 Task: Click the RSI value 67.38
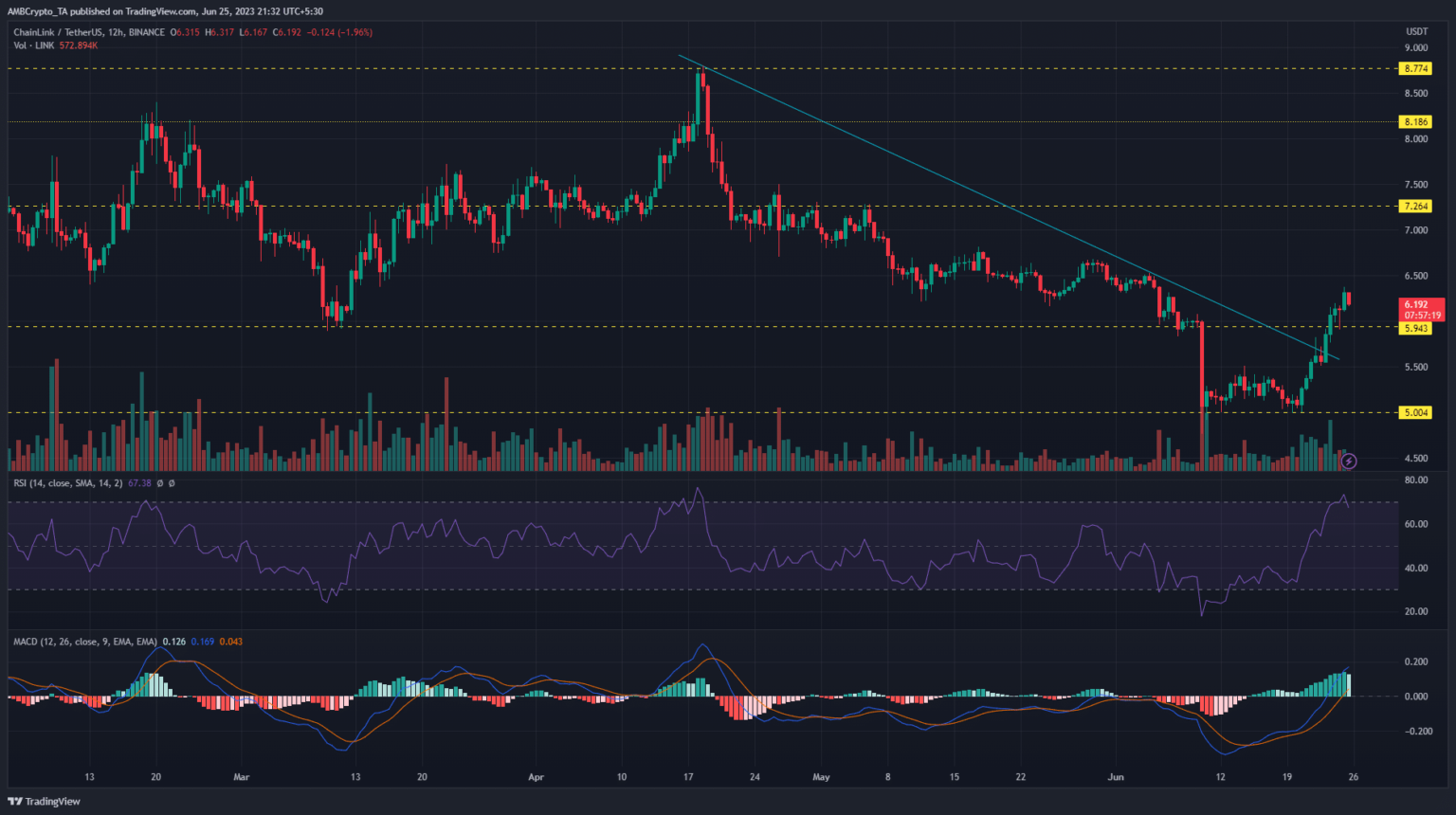tap(139, 483)
